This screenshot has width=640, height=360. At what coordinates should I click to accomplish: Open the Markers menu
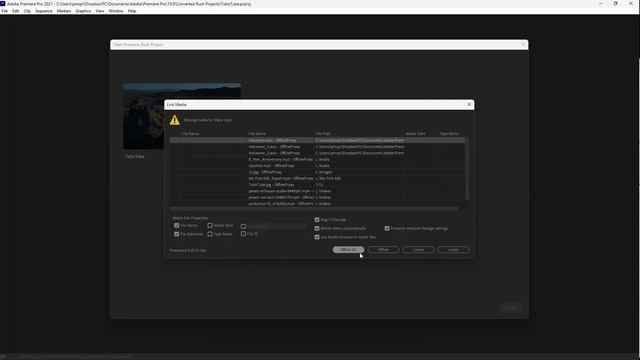coord(64,11)
